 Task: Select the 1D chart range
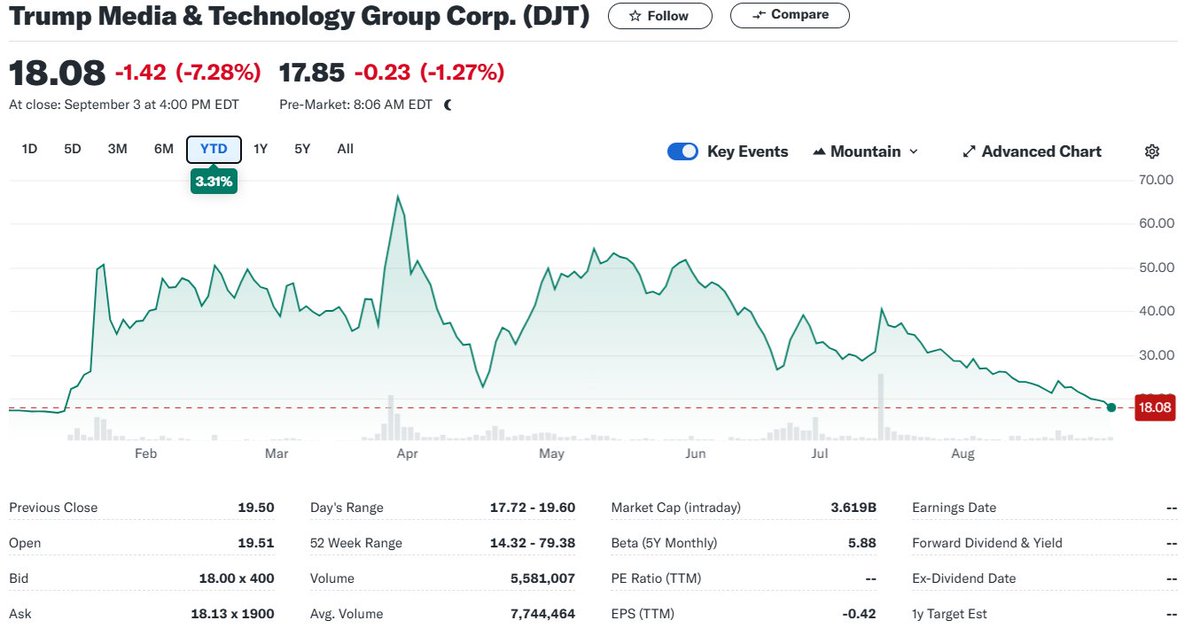click(x=30, y=149)
